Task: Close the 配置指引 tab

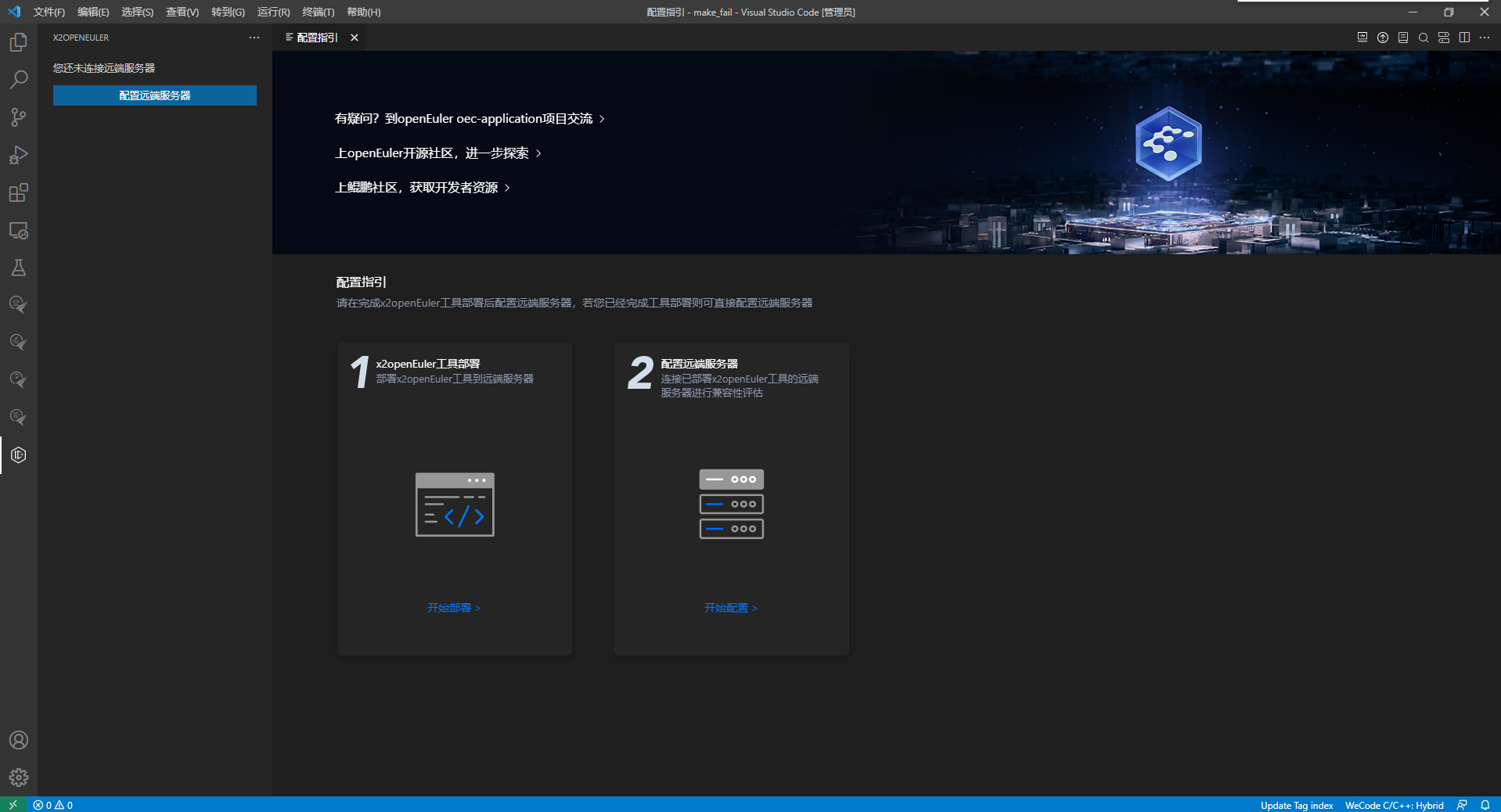Action: click(x=355, y=38)
